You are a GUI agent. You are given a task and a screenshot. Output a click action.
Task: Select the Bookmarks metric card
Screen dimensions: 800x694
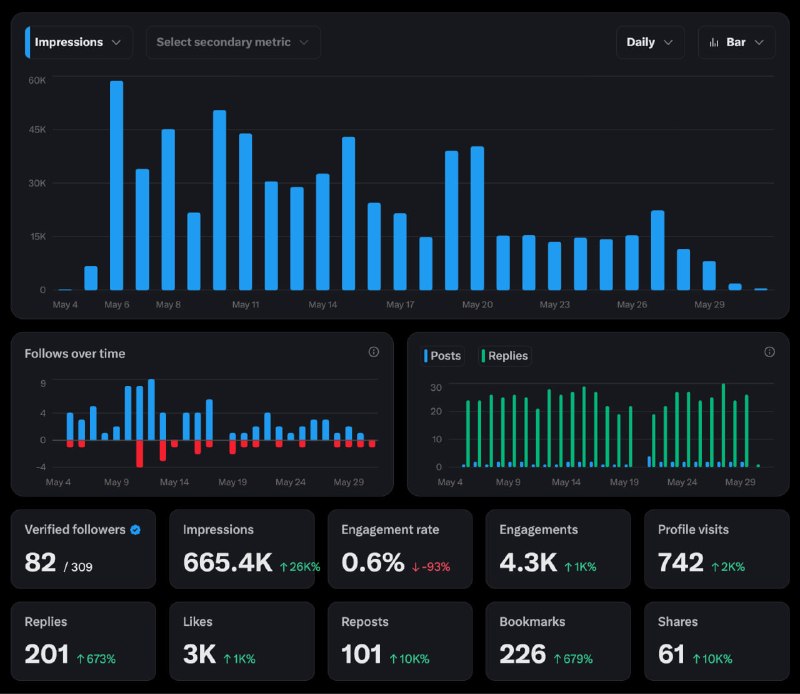pyautogui.click(x=558, y=641)
